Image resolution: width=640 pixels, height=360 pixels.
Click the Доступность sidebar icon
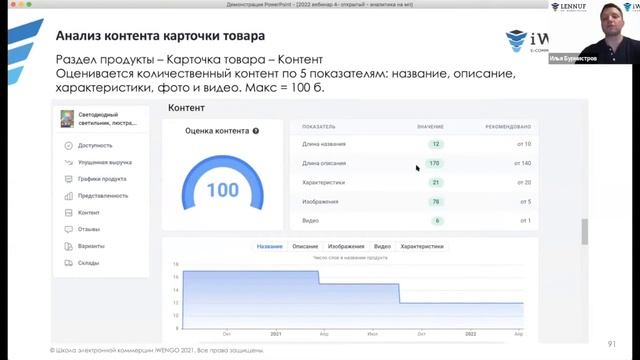coord(69,146)
